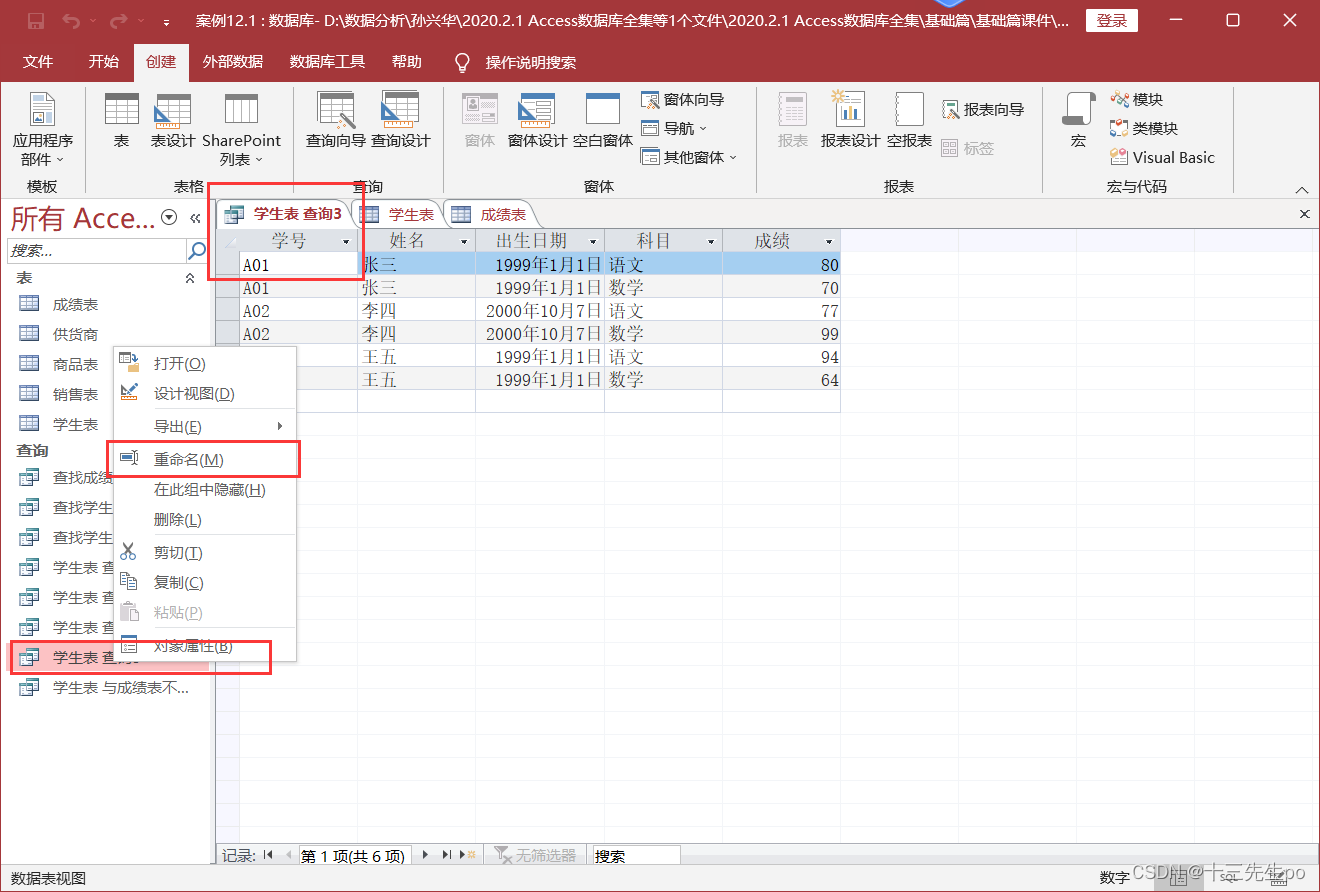Select the 学生表 与成绩表不... query

[x=120, y=687]
